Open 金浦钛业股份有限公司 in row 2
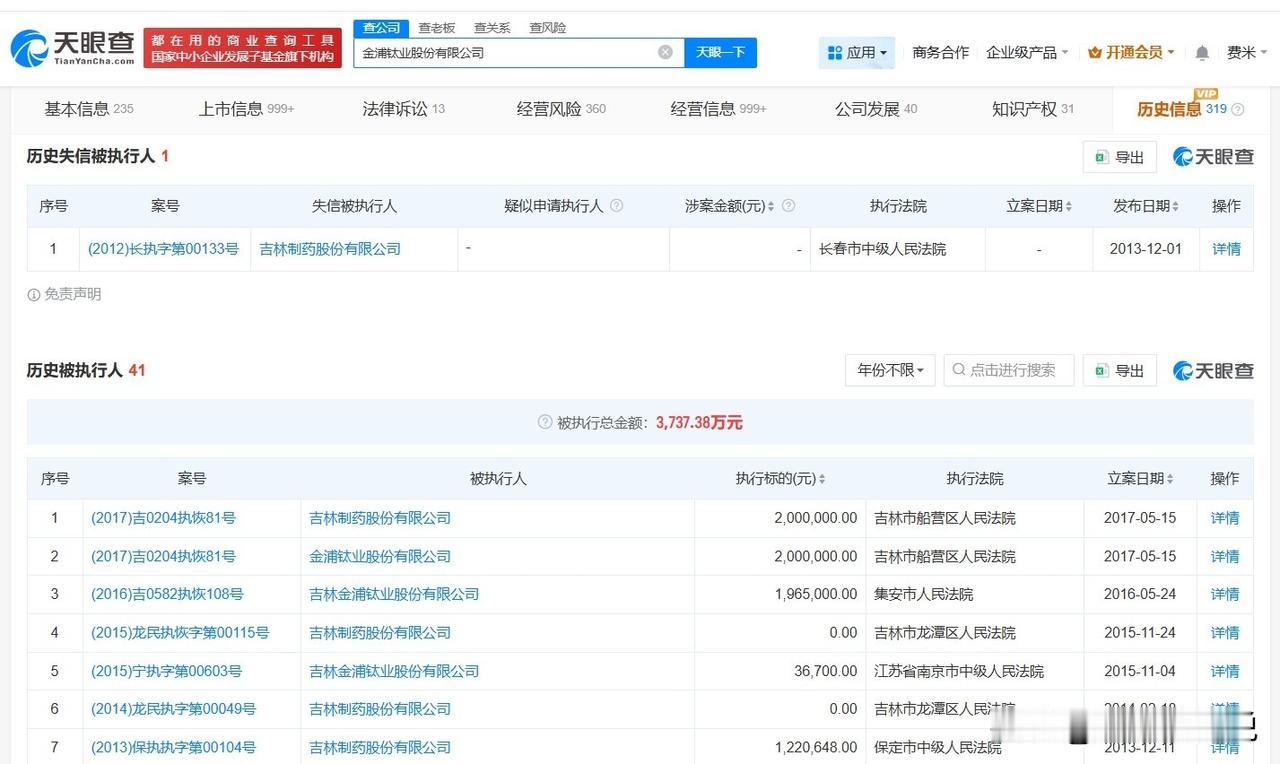The image size is (1280, 764). pyautogui.click(x=380, y=556)
